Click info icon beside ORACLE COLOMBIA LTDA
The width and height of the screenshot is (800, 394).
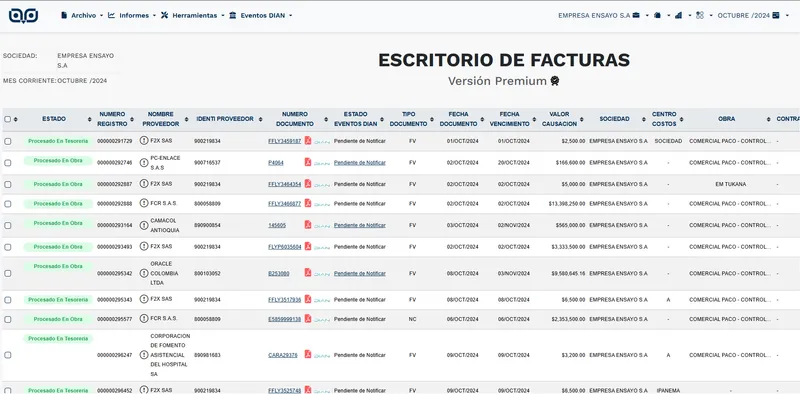[x=144, y=273]
